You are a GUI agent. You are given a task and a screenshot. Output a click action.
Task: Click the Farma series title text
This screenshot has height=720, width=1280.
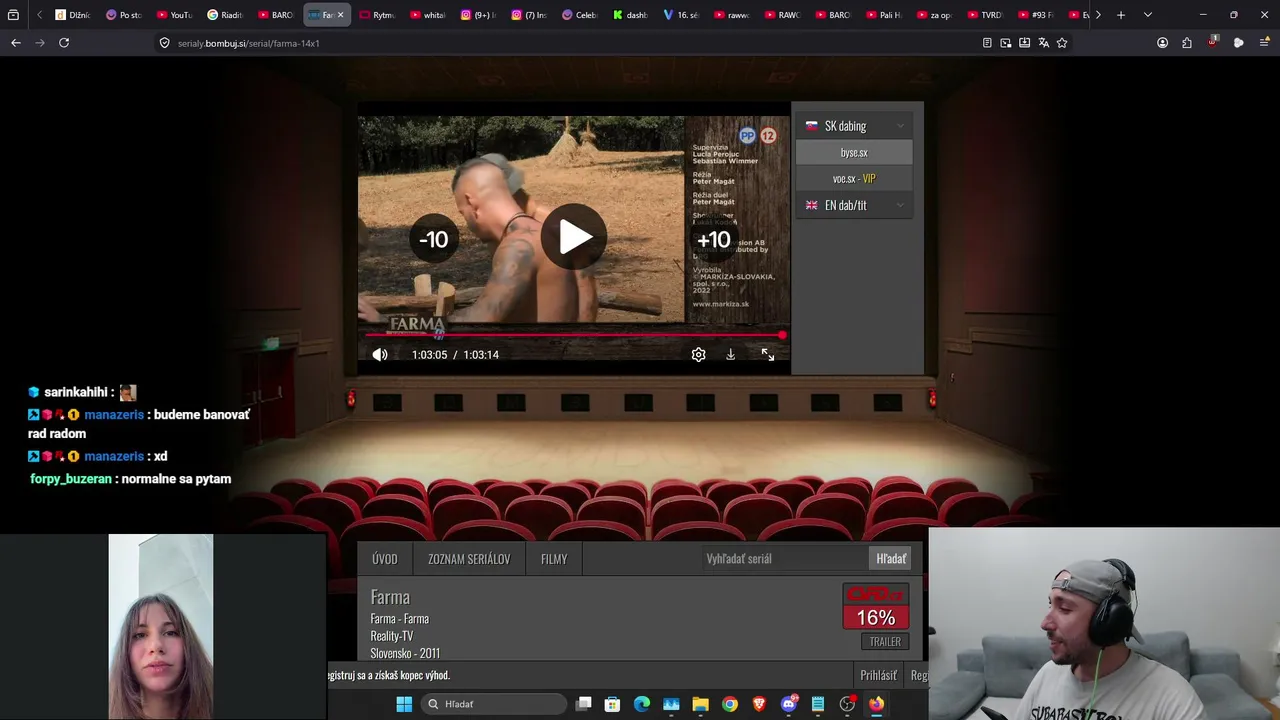click(390, 597)
